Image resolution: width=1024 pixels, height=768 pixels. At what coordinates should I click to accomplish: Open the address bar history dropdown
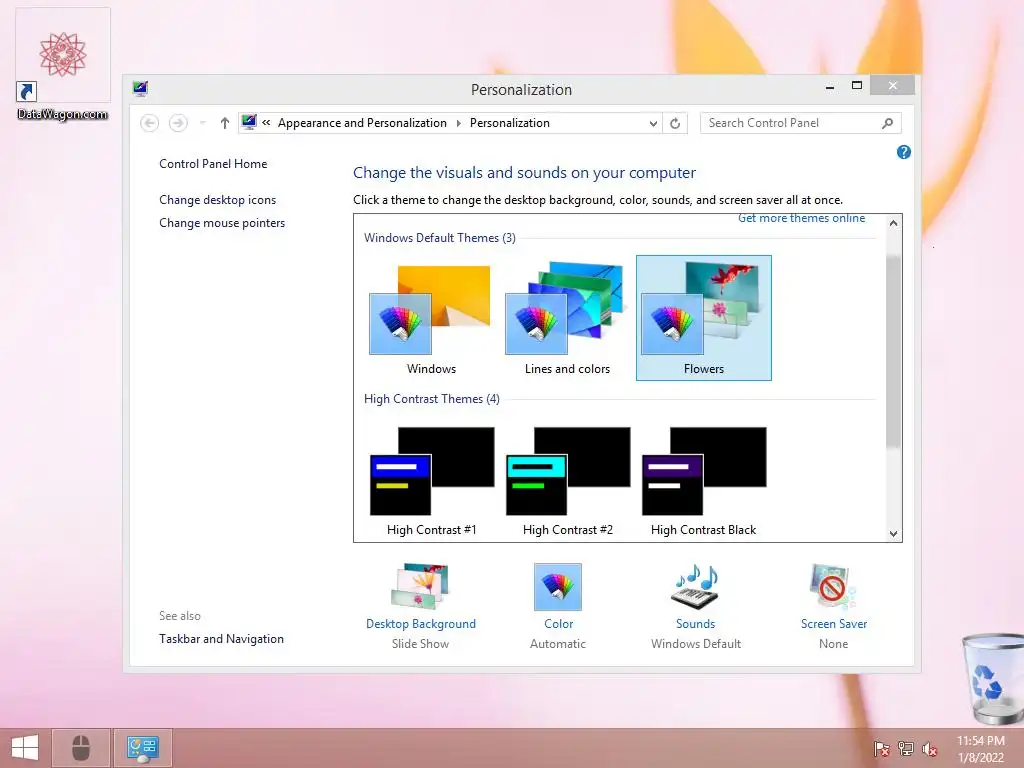653,123
